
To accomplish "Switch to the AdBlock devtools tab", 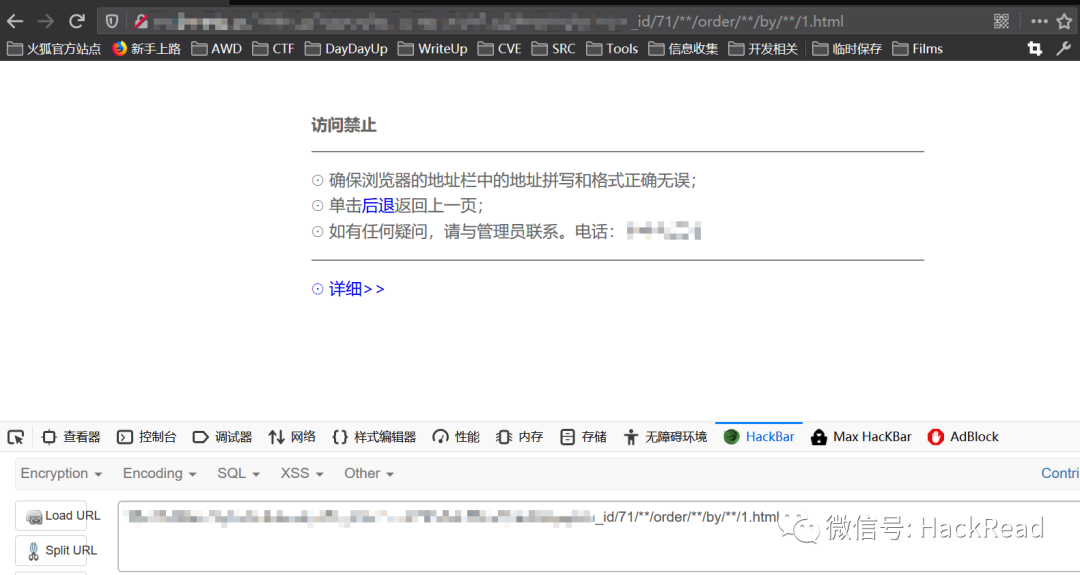I will pyautogui.click(x=963, y=437).
